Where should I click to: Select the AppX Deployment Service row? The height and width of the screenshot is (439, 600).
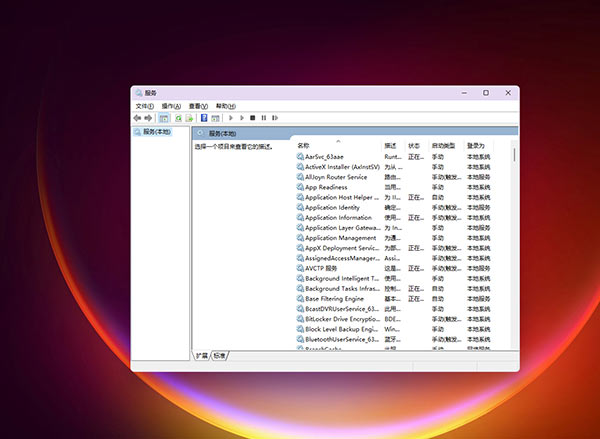point(394,248)
